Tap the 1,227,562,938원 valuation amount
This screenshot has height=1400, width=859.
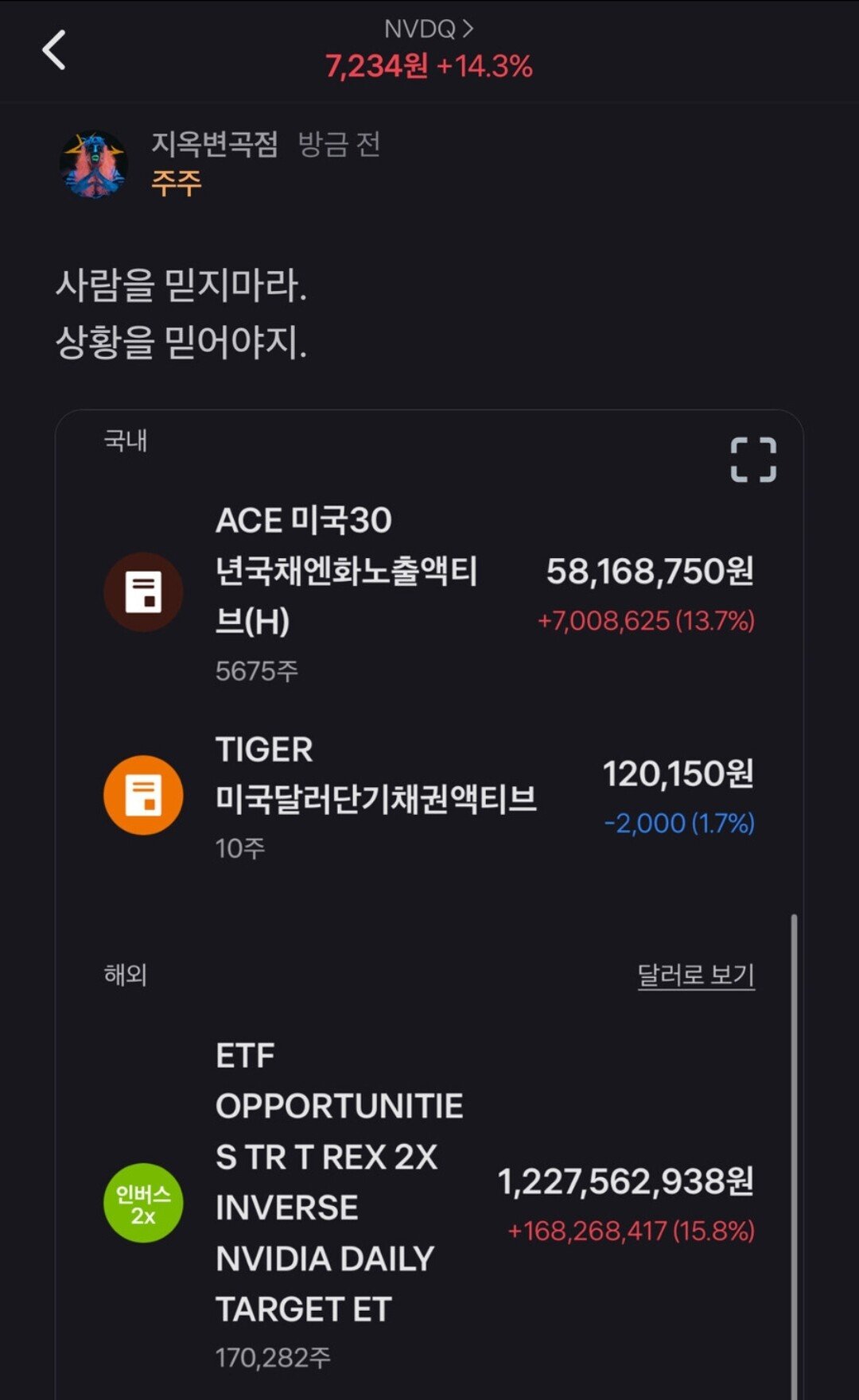[626, 1181]
